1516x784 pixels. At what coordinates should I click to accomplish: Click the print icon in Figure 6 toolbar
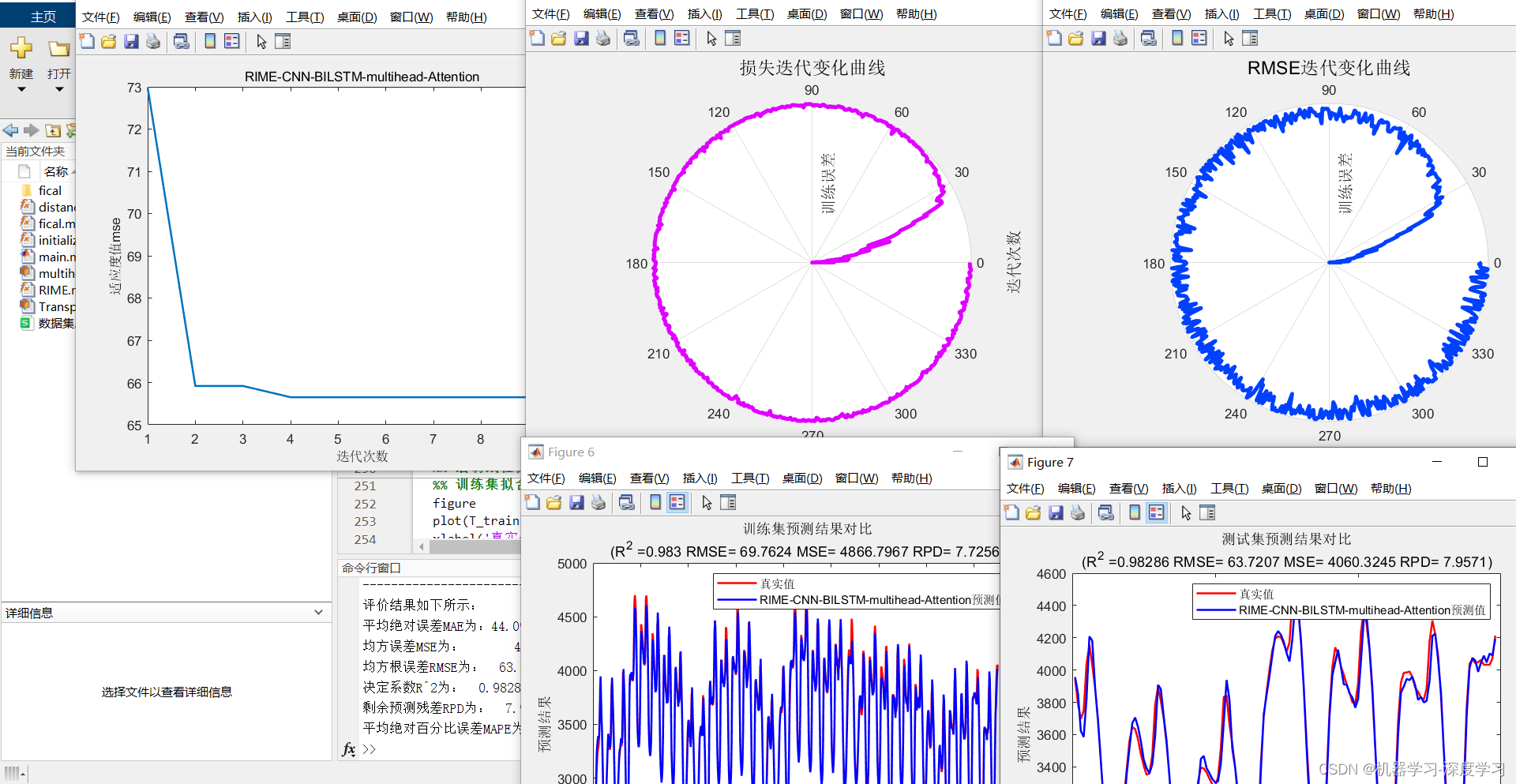tap(599, 502)
